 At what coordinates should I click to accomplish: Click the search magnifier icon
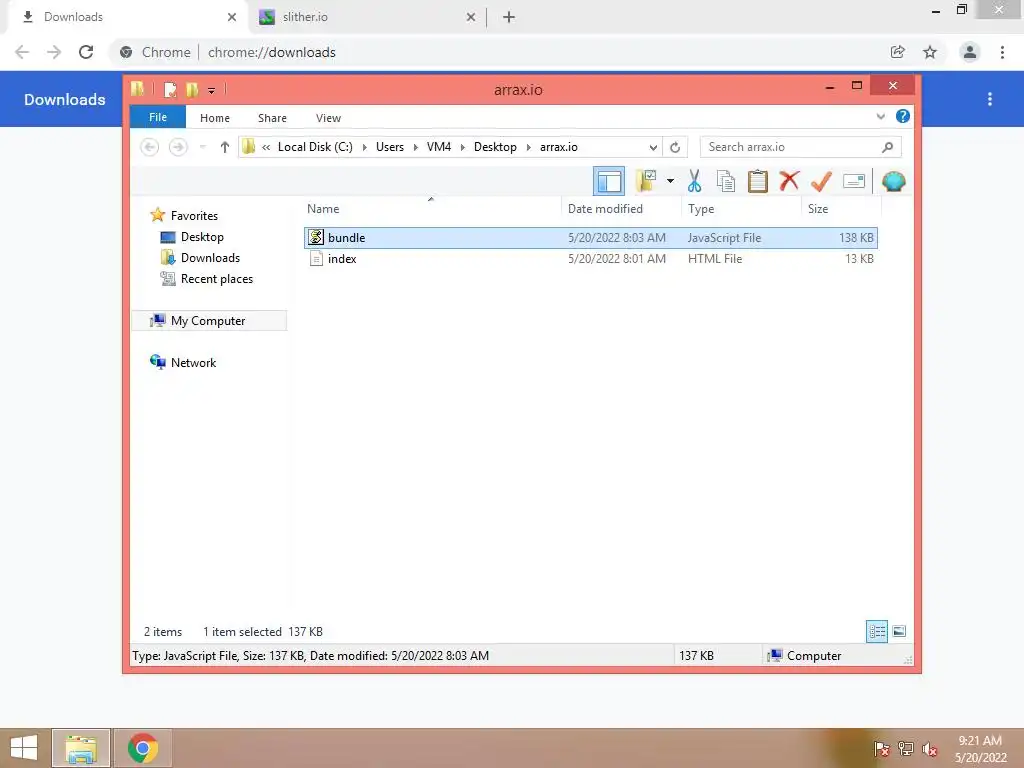click(x=887, y=147)
